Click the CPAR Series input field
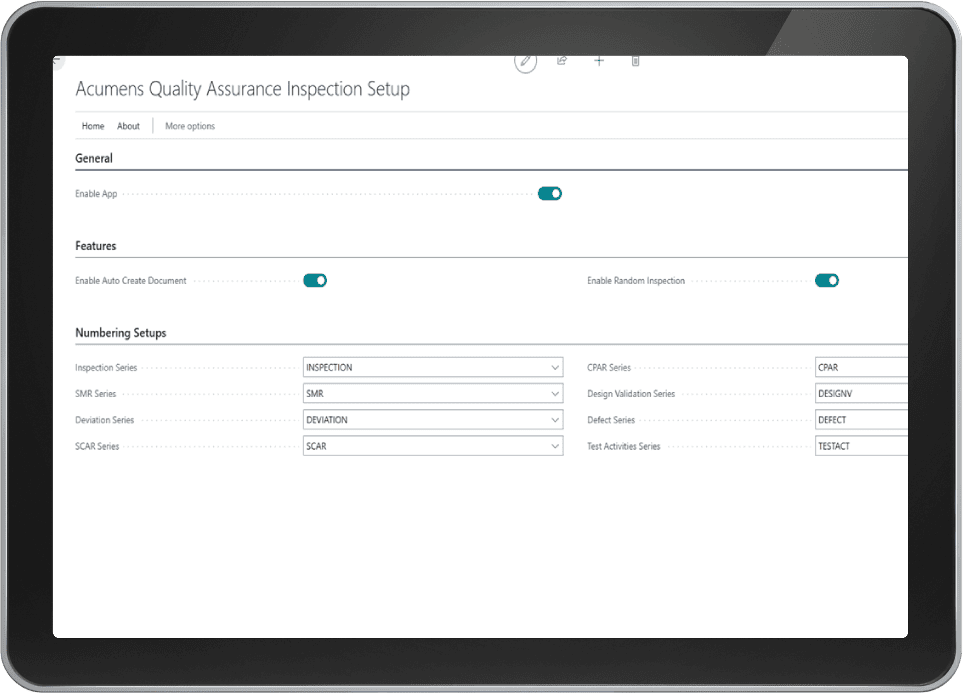The height and width of the screenshot is (693, 963). click(861, 367)
